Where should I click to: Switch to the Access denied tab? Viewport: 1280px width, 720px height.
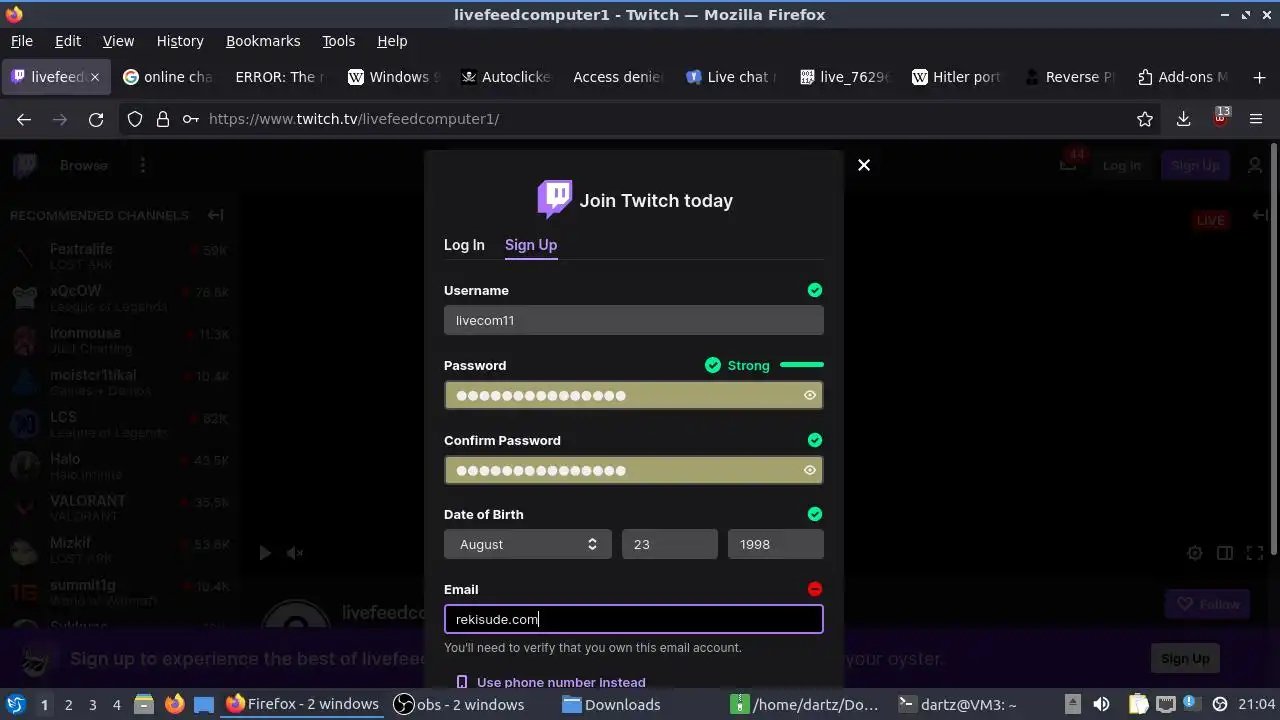point(618,77)
